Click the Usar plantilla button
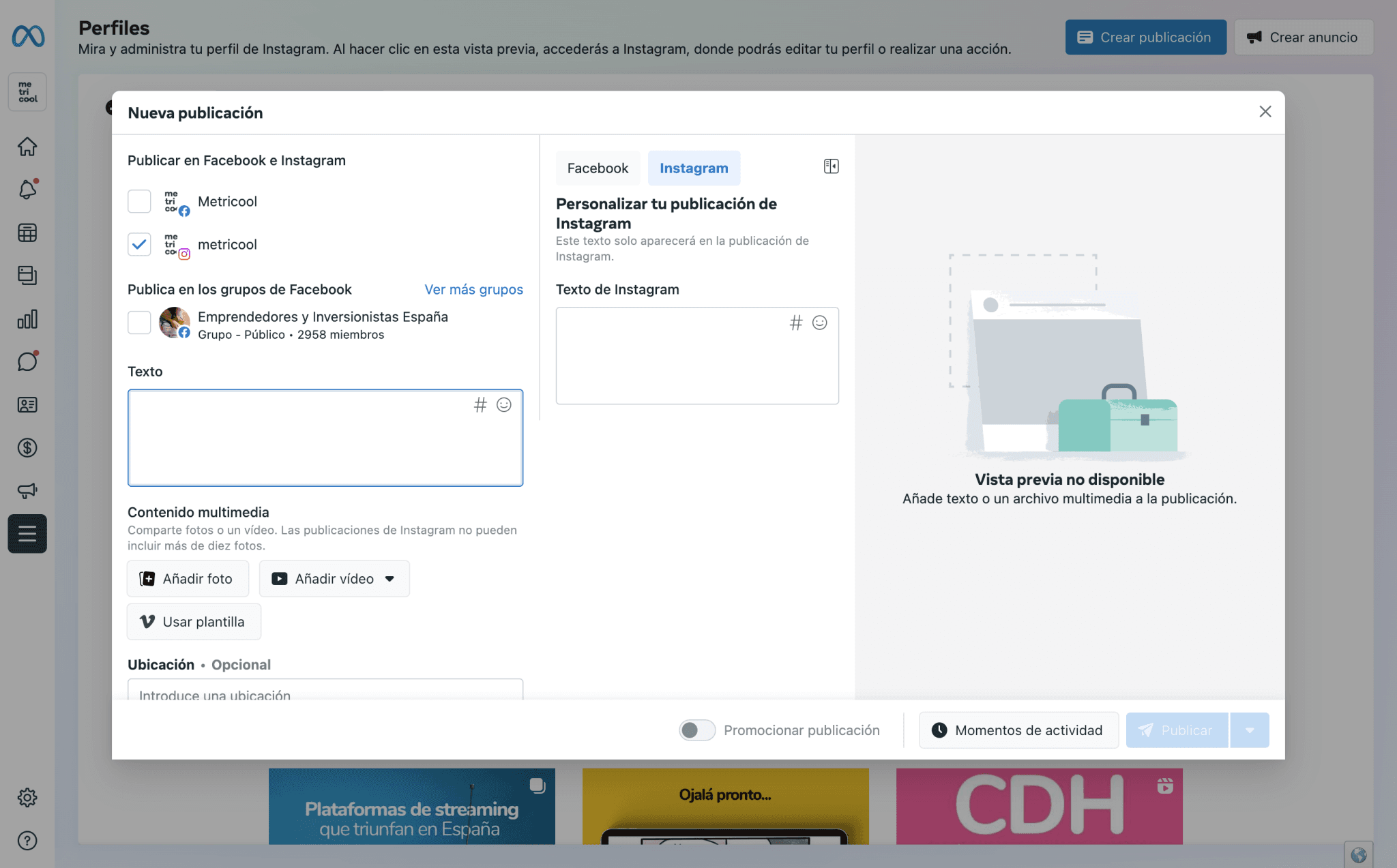 tap(194, 621)
